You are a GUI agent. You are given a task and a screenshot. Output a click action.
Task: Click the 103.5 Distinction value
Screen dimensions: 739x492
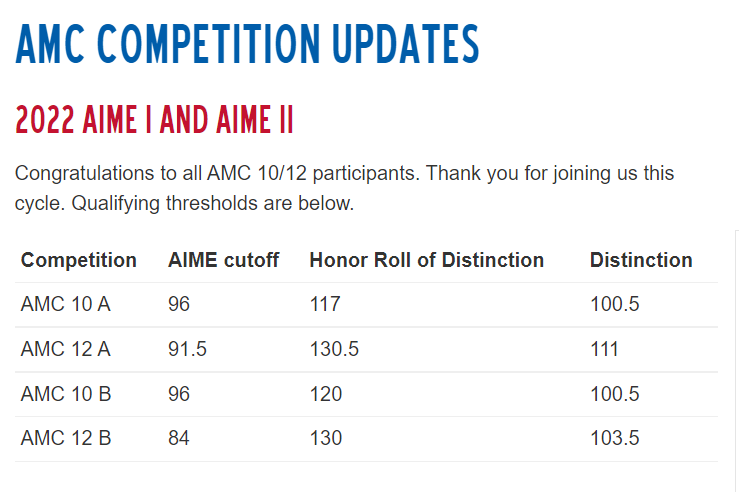[x=615, y=438]
